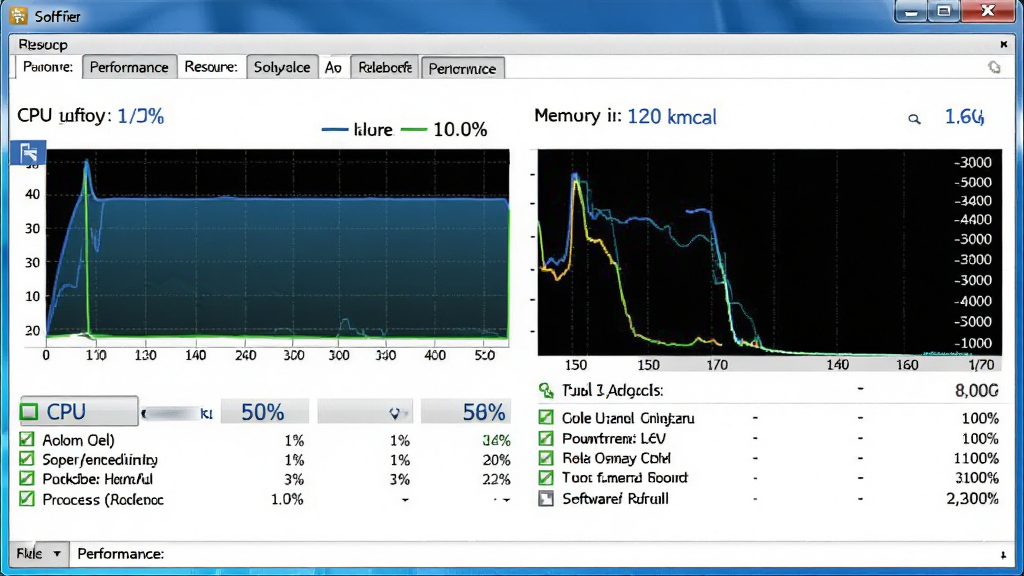This screenshot has width=1024, height=576.
Task: Switch to the Solyalce tab
Action: [x=282, y=67]
